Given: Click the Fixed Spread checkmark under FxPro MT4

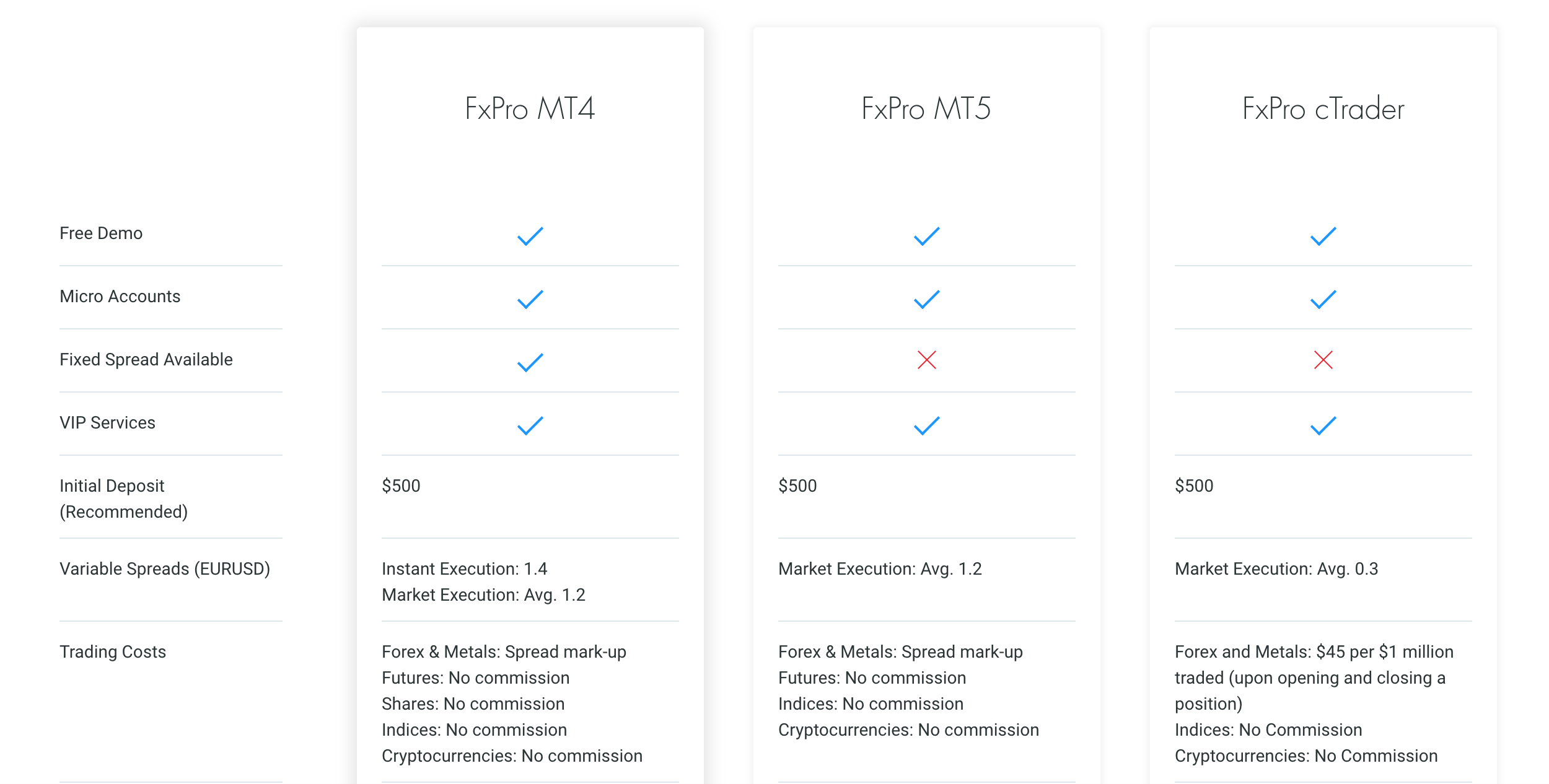Looking at the screenshot, I should coord(530,362).
